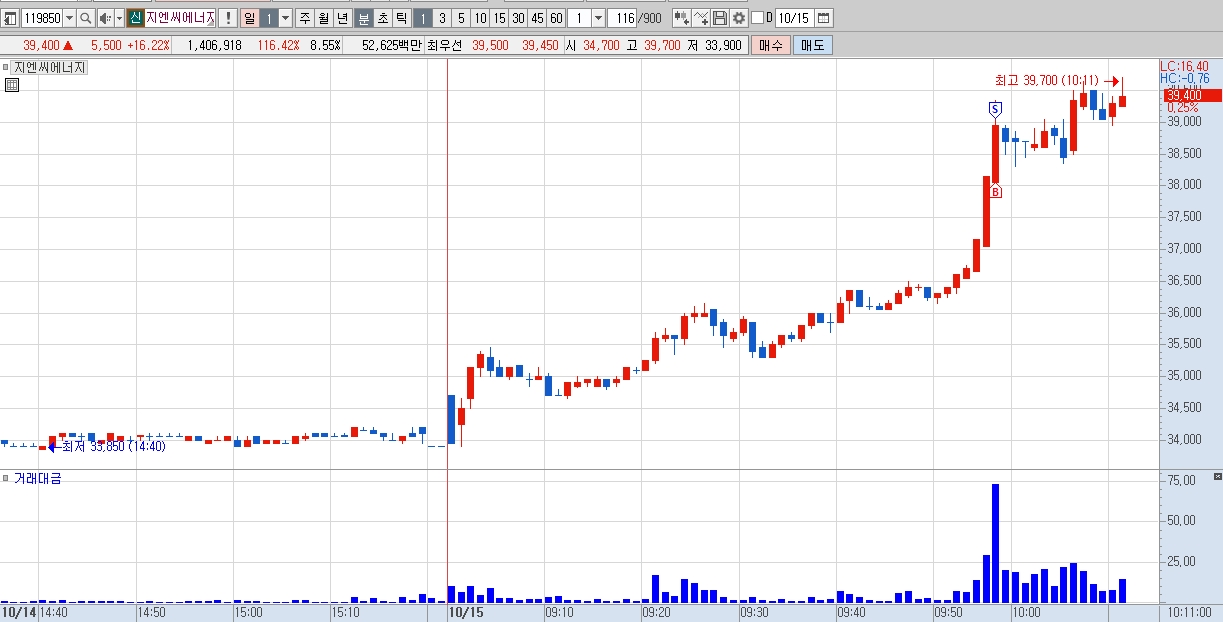Image resolution: width=1223 pixels, height=622 pixels.
Task: Click the custom interval input showing 1
Action: (578, 18)
